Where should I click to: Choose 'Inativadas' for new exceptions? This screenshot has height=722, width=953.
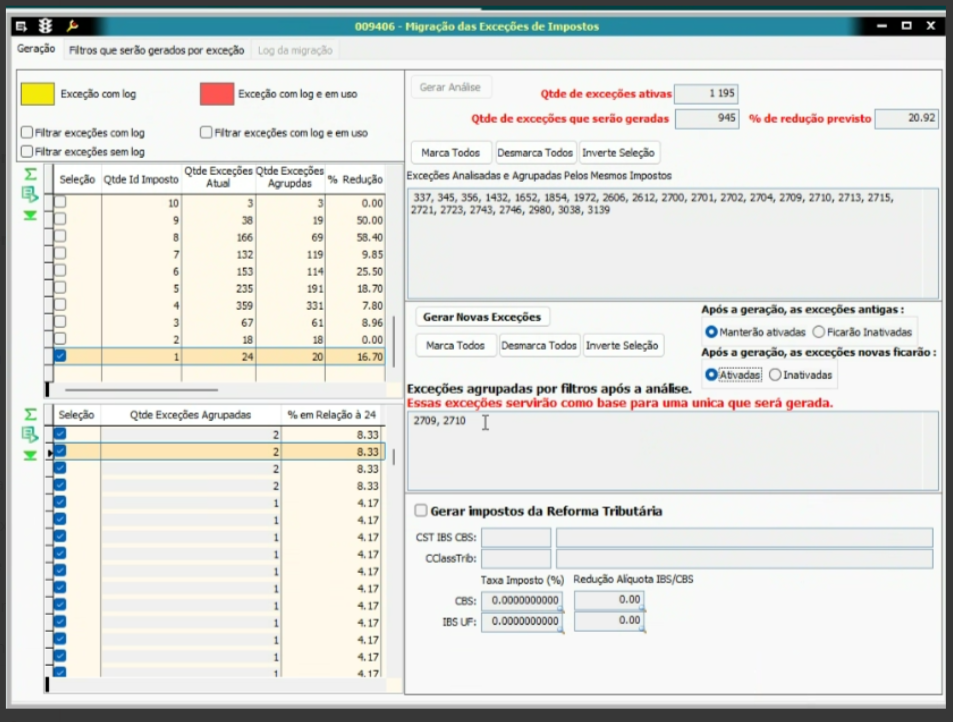[x=776, y=375]
